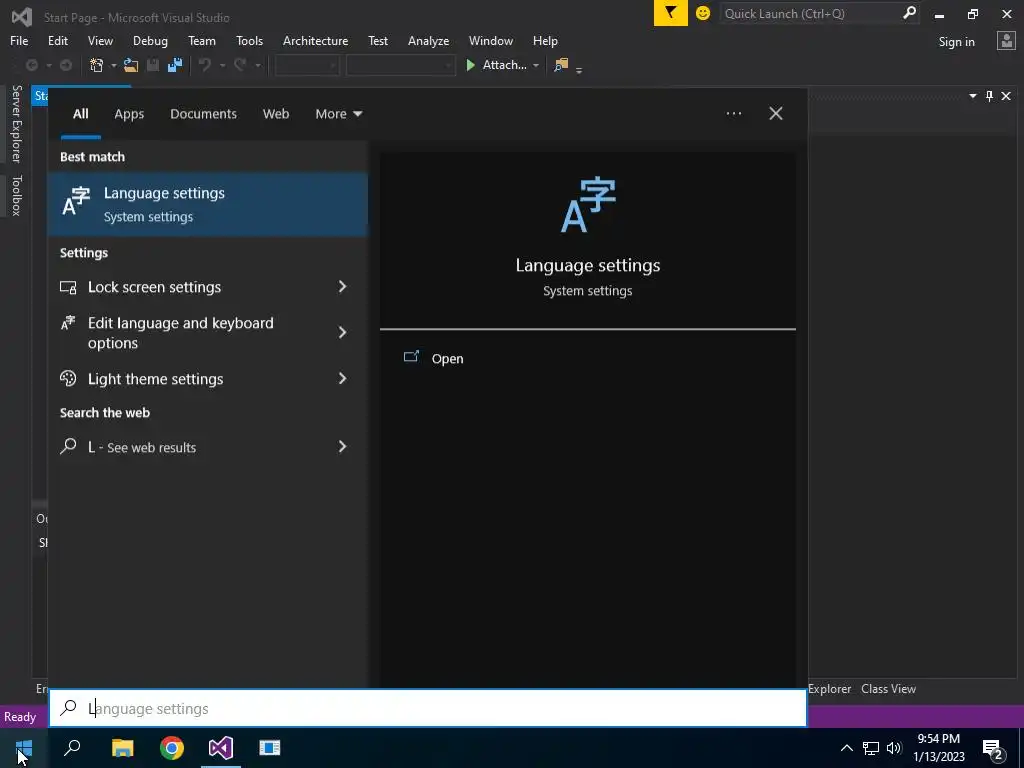Open the Analyze menu

click(428, 40)
